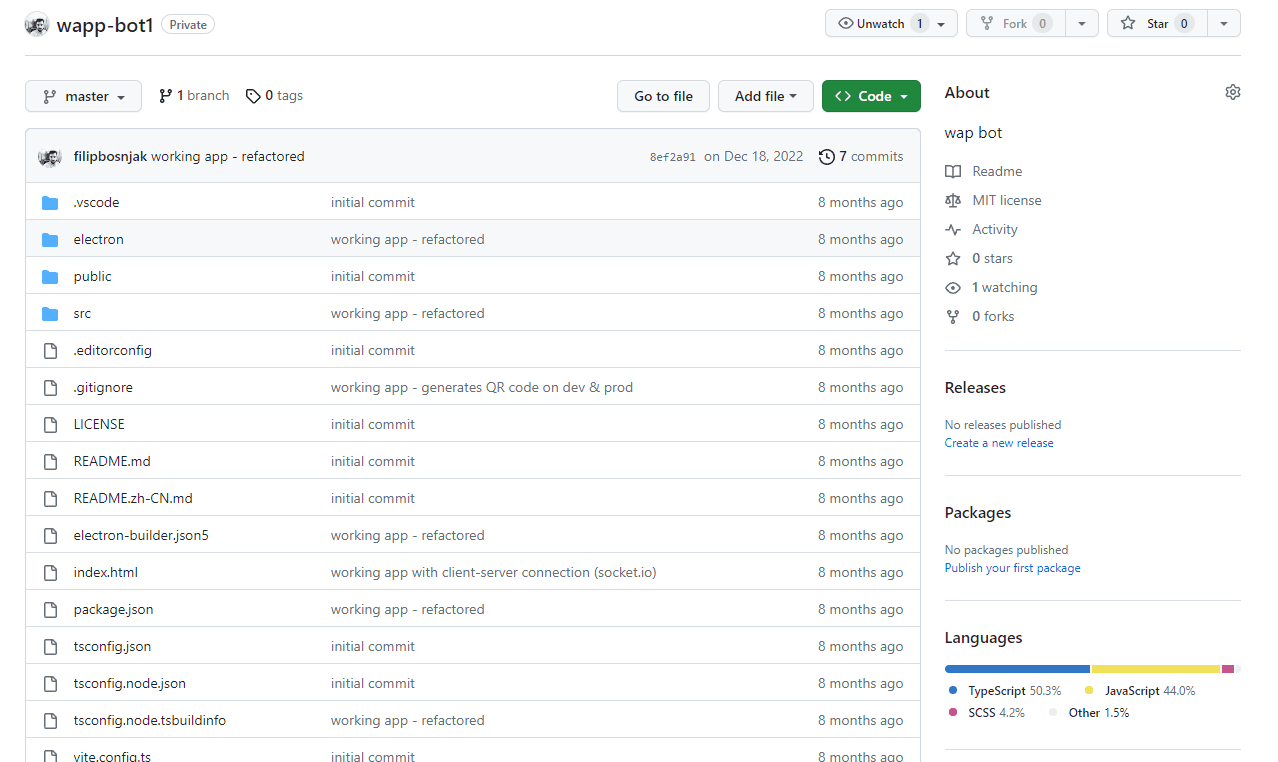Screen dimensions: 1278x762
Task: Click Create a new release link
Action: [x=999, y=443]
